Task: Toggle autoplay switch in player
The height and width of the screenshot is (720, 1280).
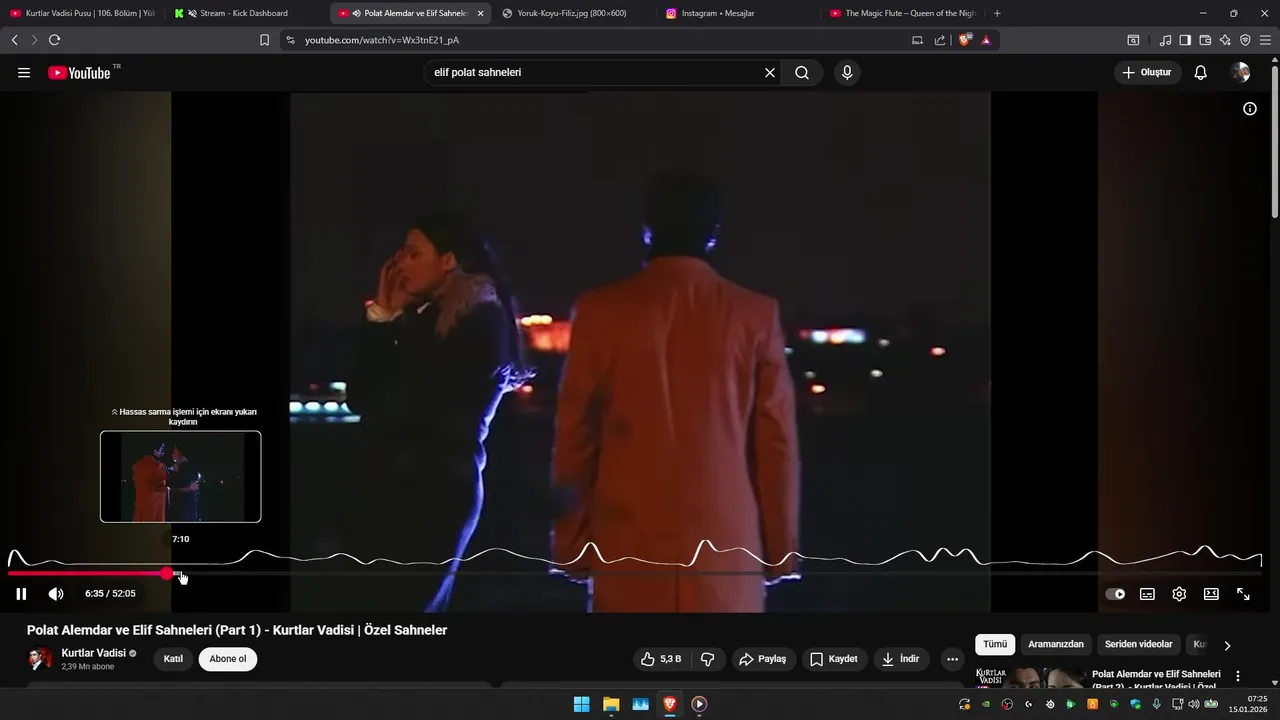Action: (1115, 594)
